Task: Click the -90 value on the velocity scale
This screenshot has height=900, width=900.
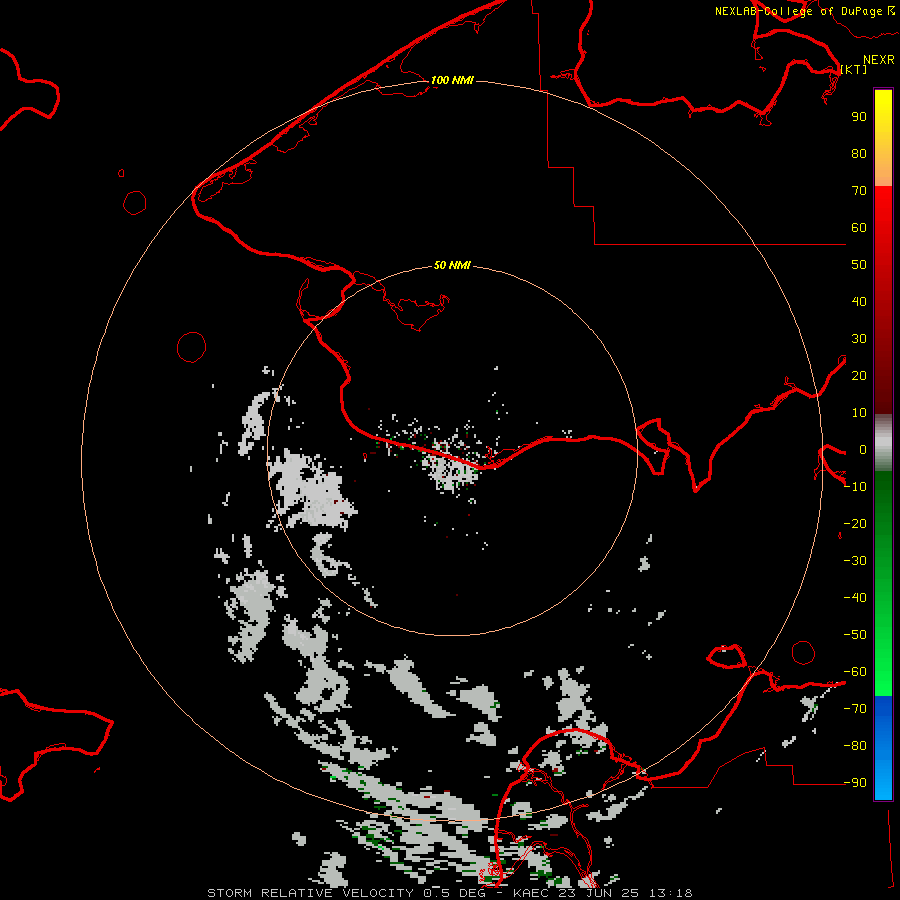Action: pyautogui.click(x=855, y=783)
